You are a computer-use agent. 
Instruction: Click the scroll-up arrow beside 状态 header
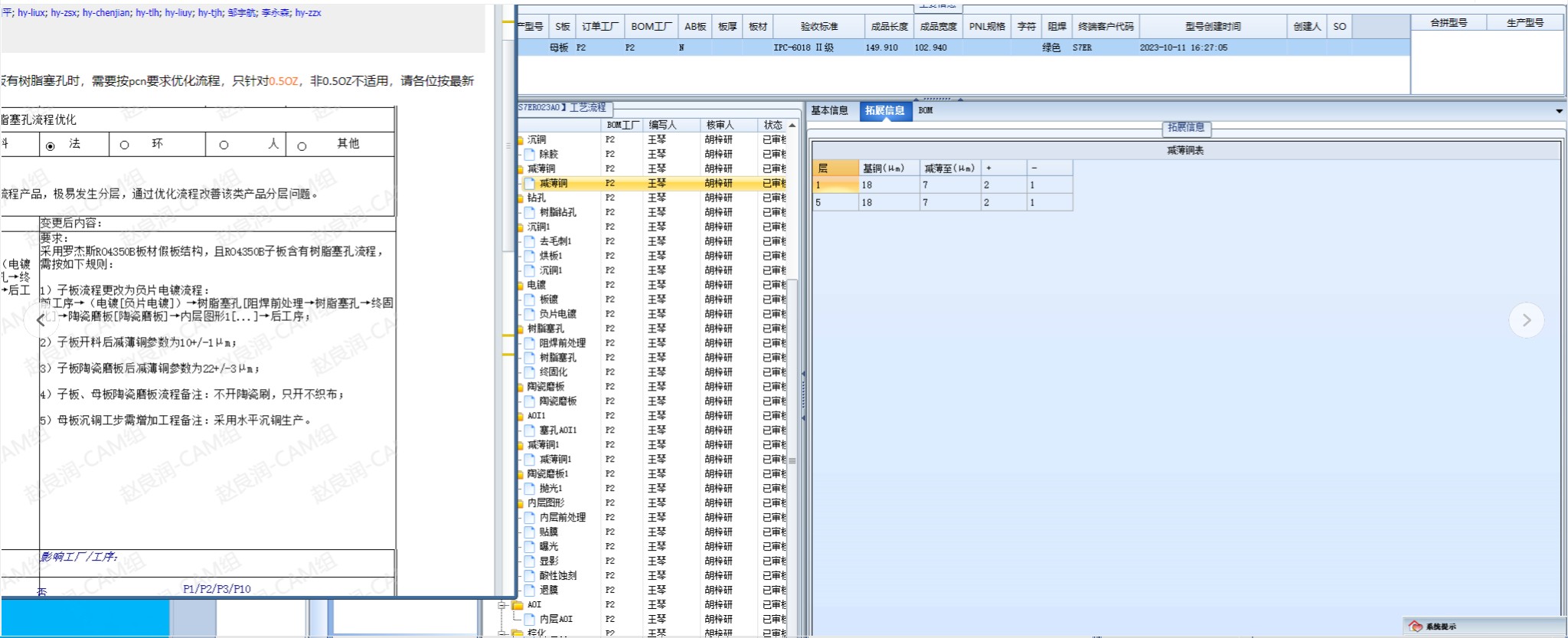tap(792, 125)
